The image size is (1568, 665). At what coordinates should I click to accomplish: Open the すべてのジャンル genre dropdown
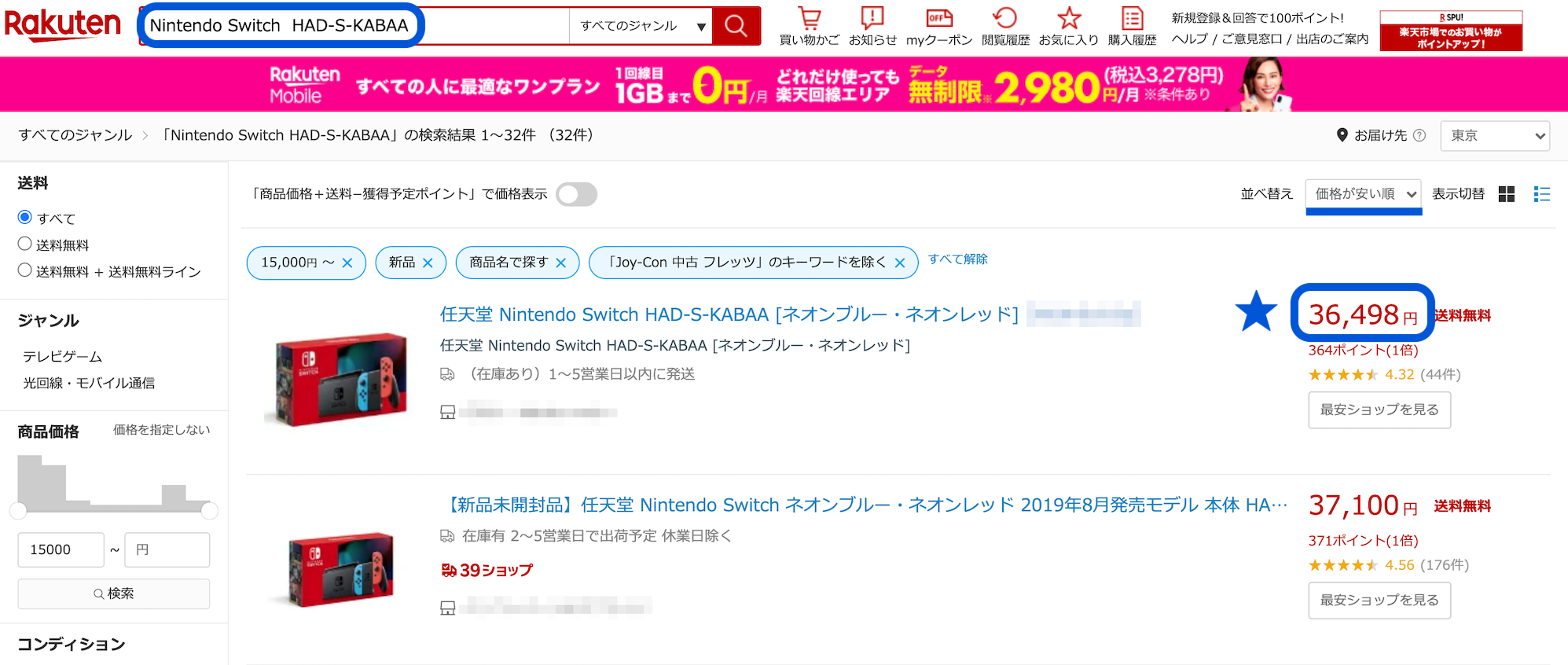coord(641,26)
